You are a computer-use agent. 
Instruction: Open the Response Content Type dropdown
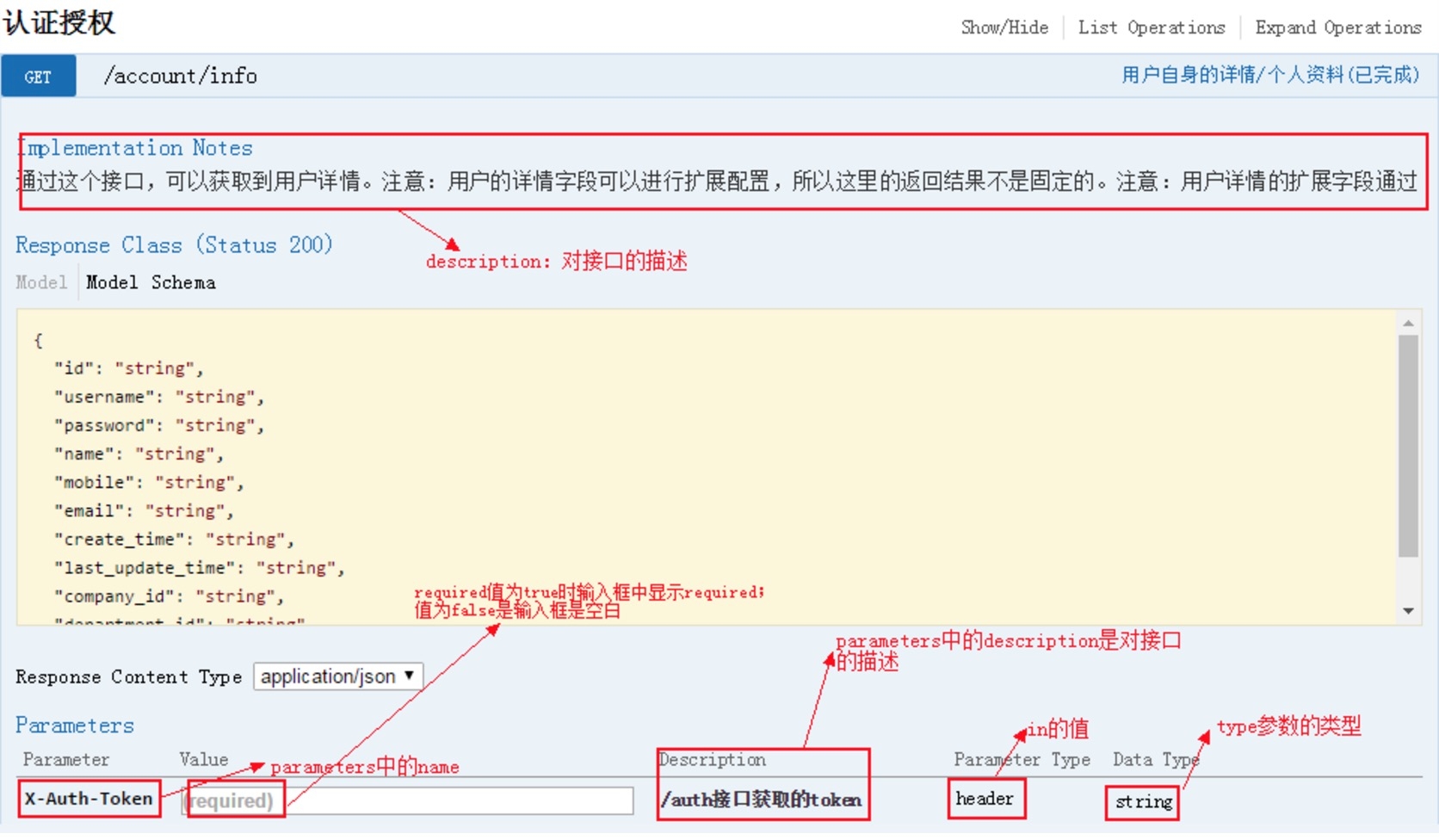337,676
